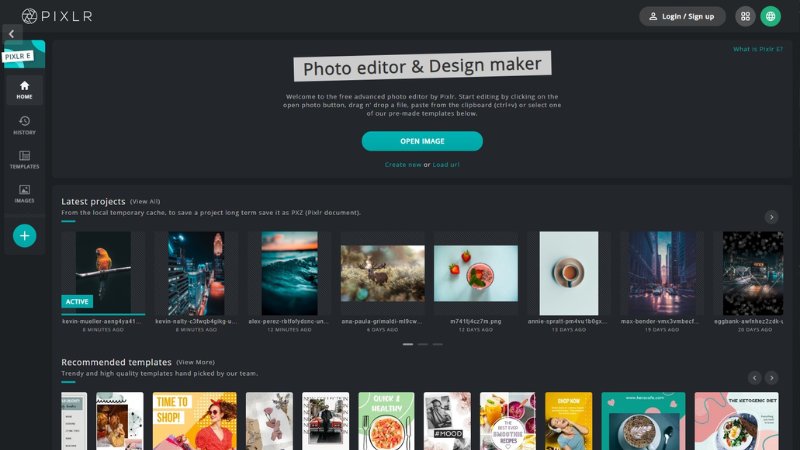This screenshot has height=450, width=800.
Task: Open the max-bender city street project
Action: (x=662, y=273)
